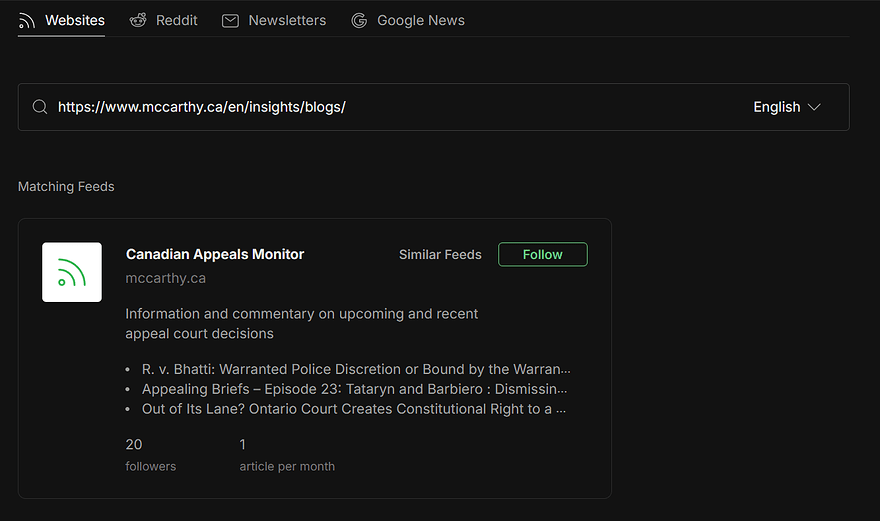Open the Canadian Appeals Monitor title
Image resolution: width=880 pixels, height=521 pixels.
[215, 254]
